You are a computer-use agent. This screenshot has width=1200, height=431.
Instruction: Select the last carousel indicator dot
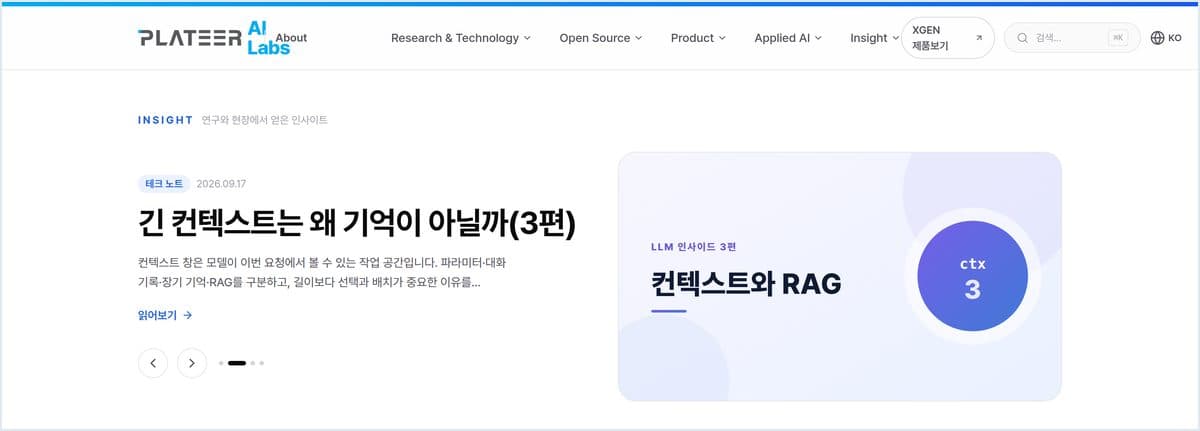[x=262, y=363]
